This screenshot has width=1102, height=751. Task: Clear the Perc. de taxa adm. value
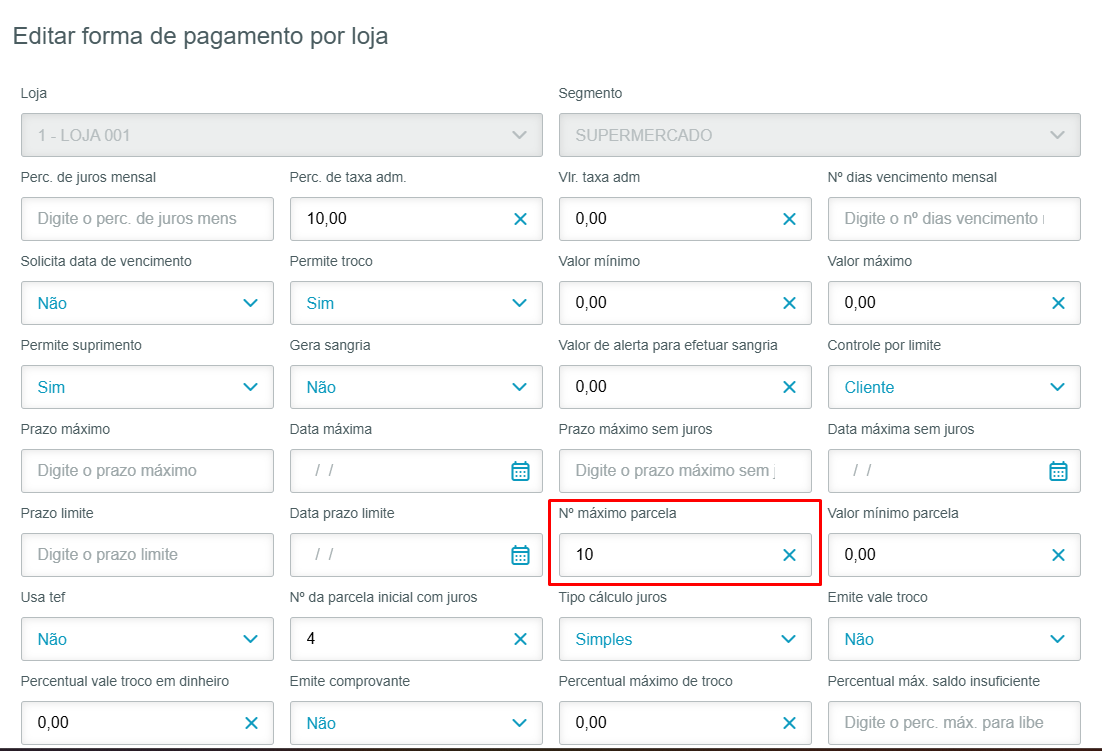tap(520, 219)
